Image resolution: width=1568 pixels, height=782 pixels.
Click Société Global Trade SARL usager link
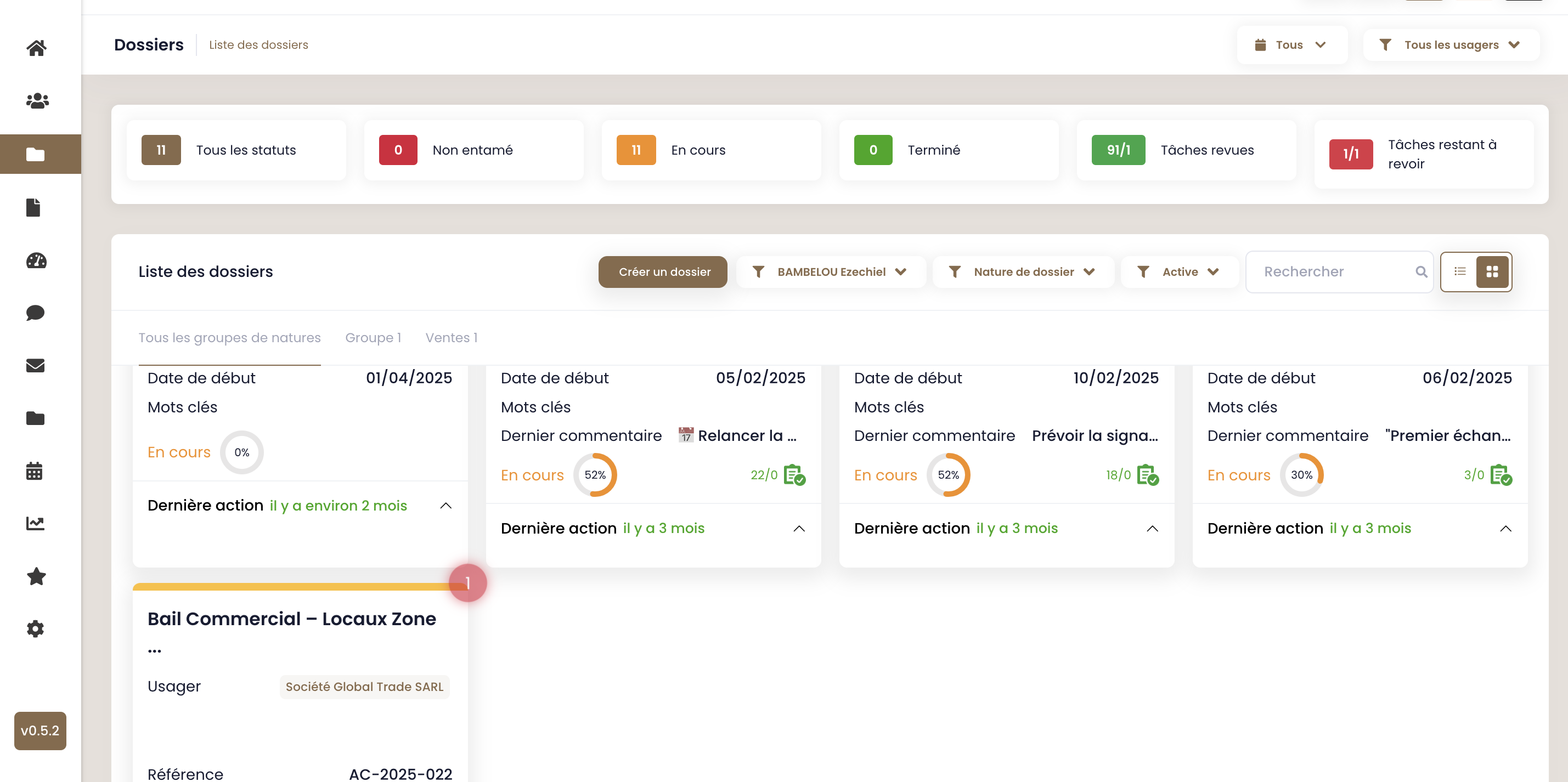(364, 687)
